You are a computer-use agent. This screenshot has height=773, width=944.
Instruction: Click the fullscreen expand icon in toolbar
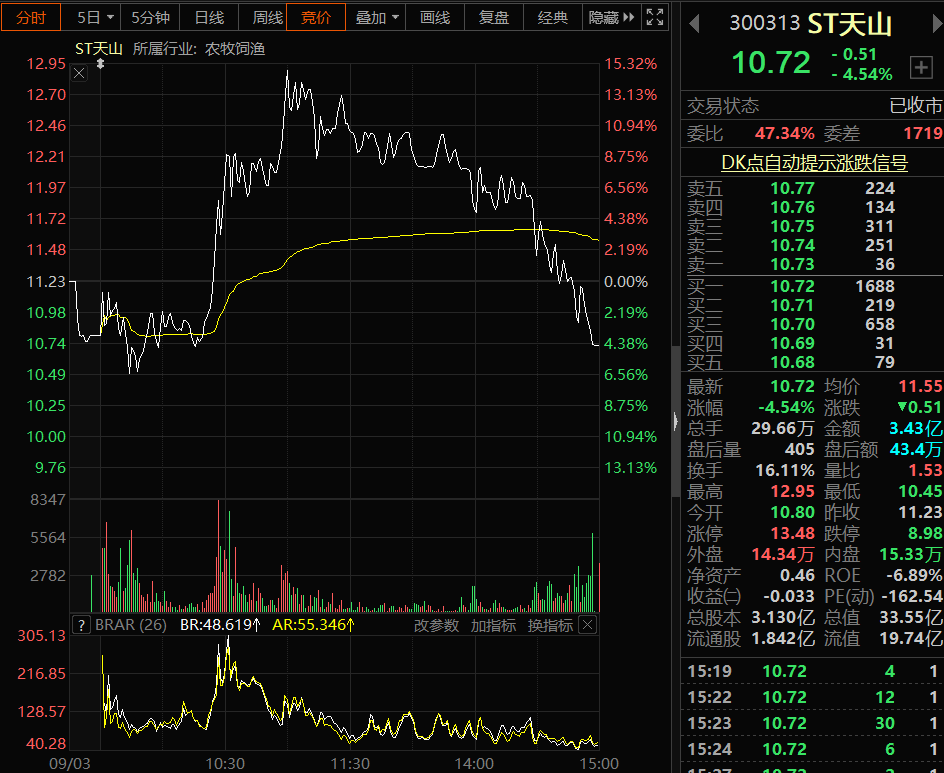[655, 17]
